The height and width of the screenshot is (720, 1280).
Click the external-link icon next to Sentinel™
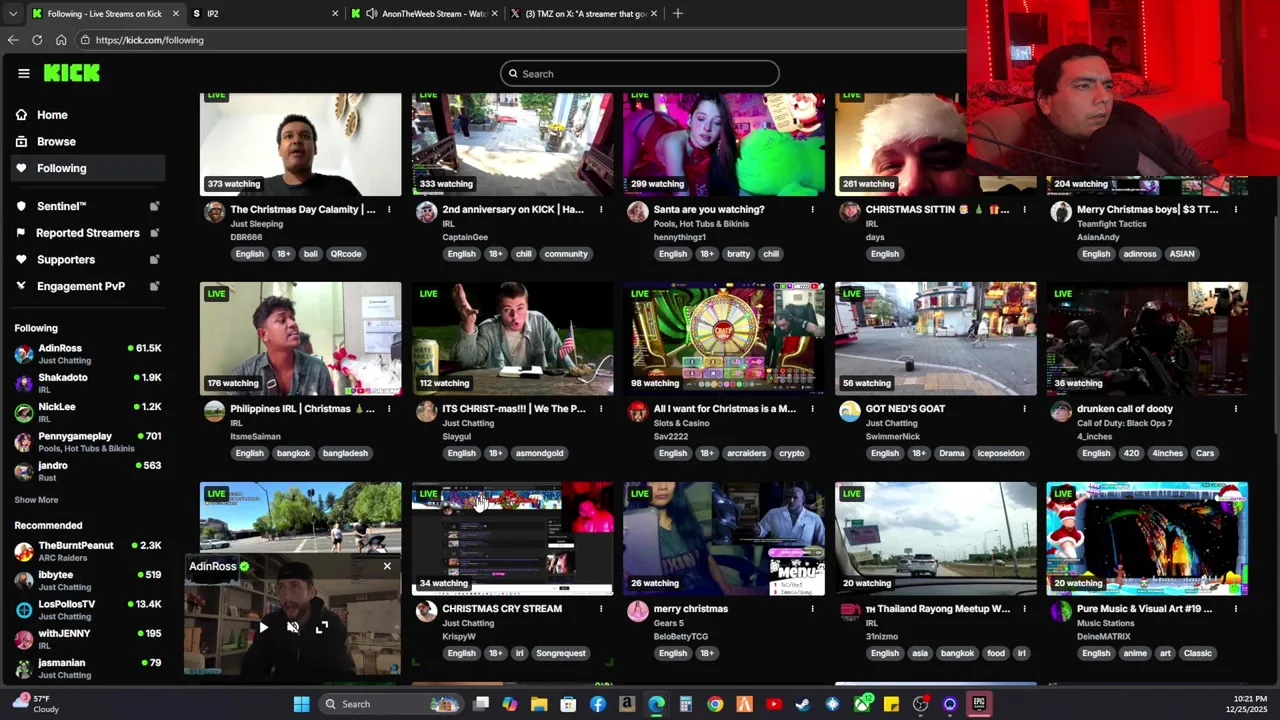click(x=154, y=206)
